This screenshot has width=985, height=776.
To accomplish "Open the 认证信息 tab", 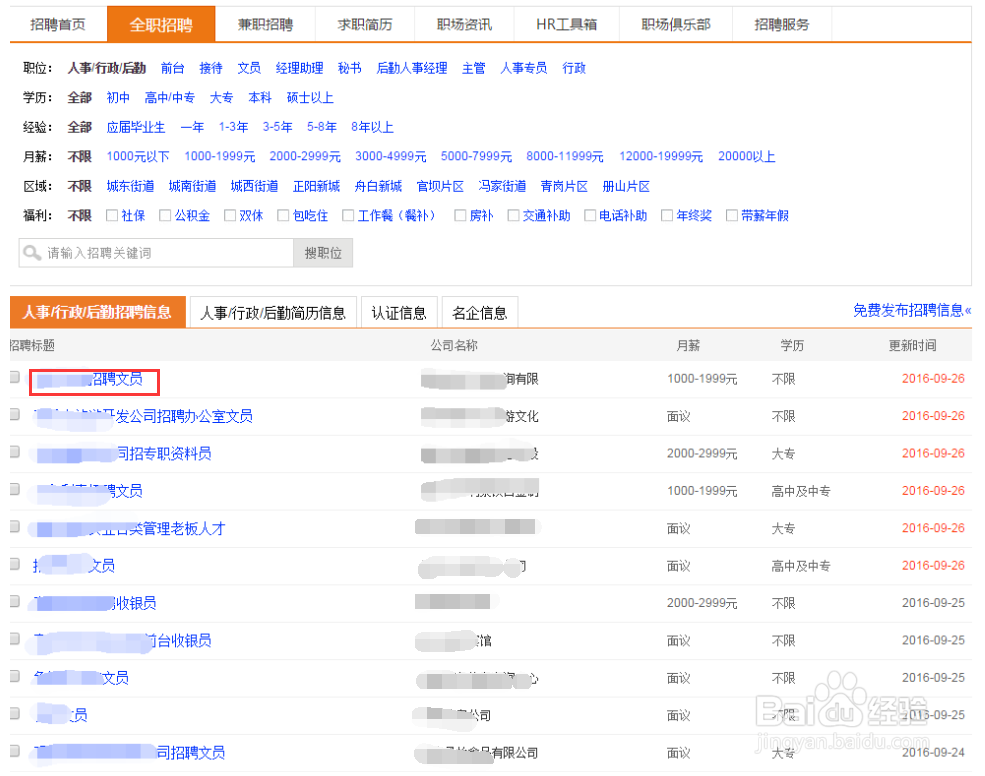I will click(399, 312).
